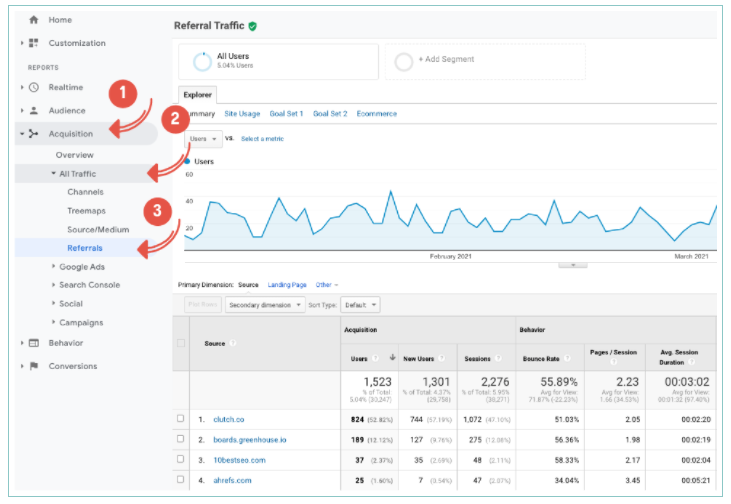The image size is (731, 504).
Task: Switch to Goal Set 2 tab
Action: pyautogui.click(x=330, y=114)
